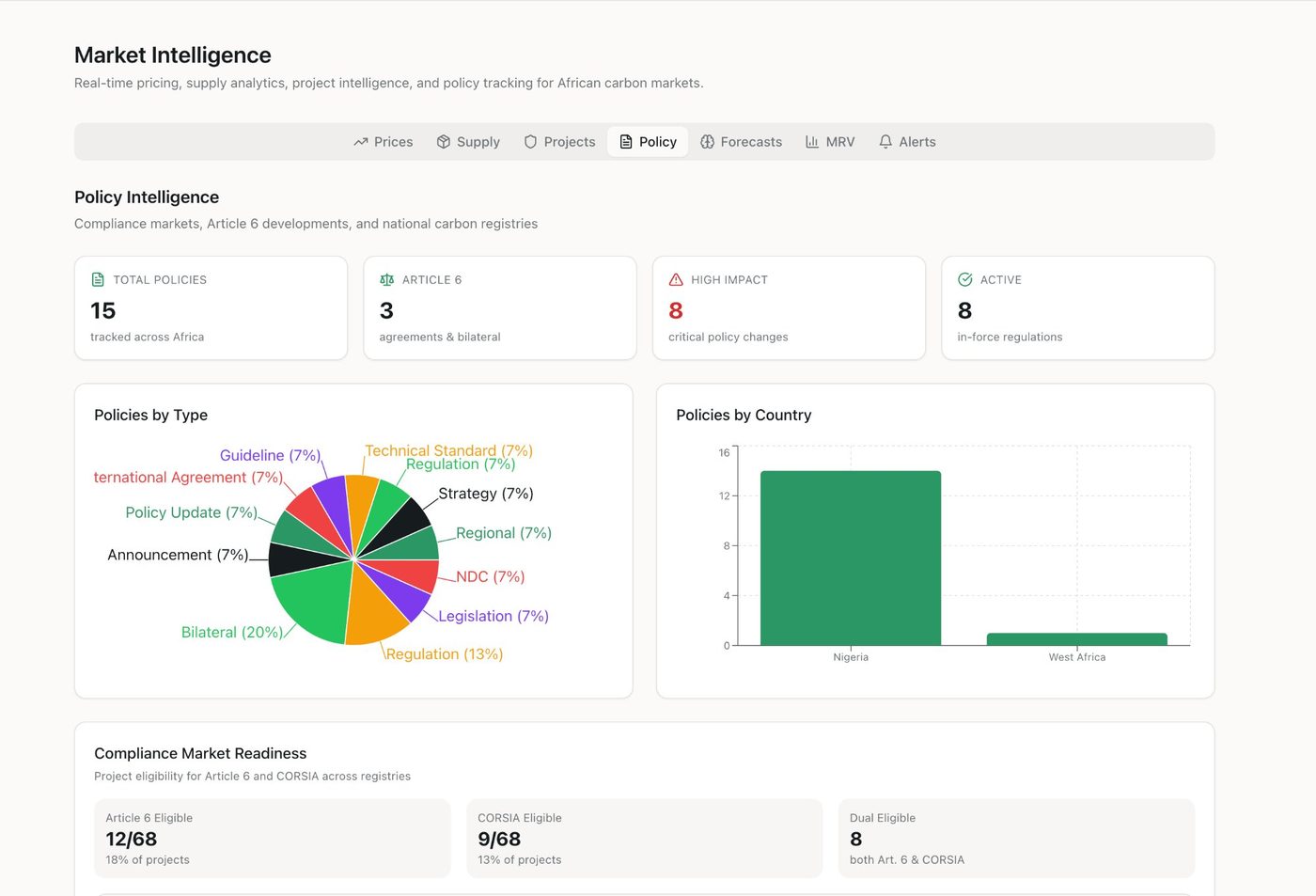Viewport: 1316px width, 896px height.
Task: Click the Total Policies document icon
Action: coord(98,279)
